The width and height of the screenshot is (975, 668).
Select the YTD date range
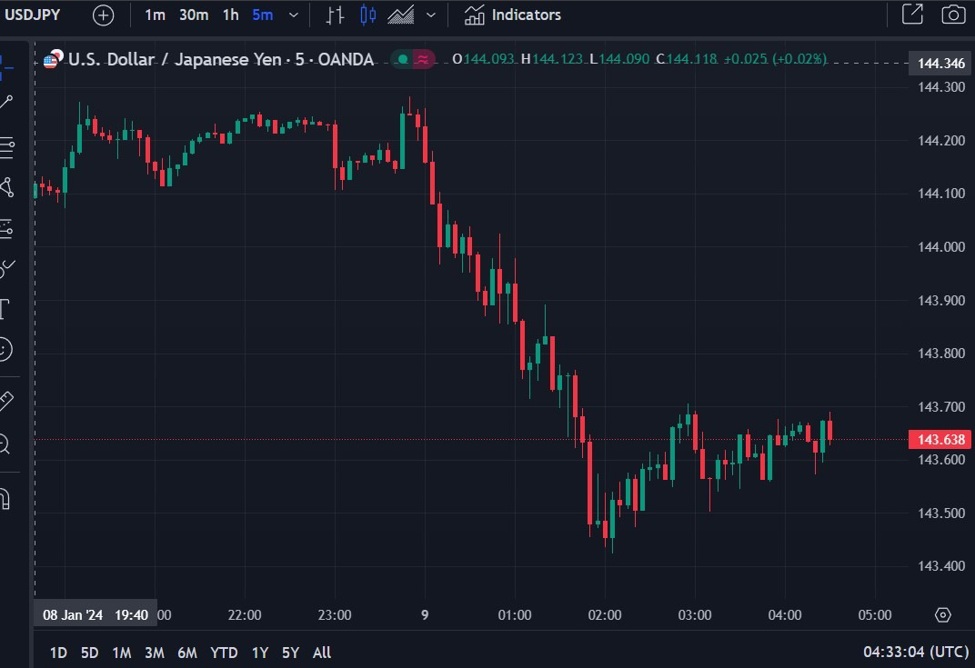(x=224, y=652)
